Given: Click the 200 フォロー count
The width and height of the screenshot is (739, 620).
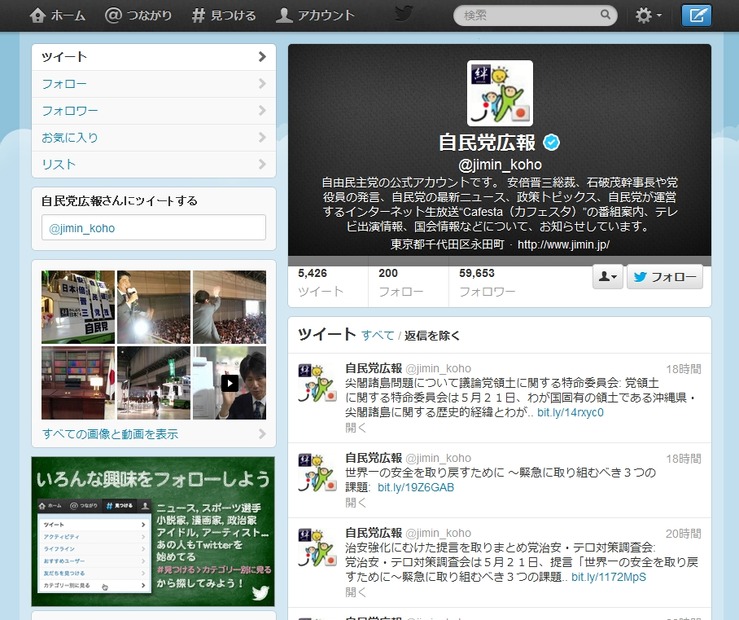Looking at the screenshot, I should coord(401,283).
